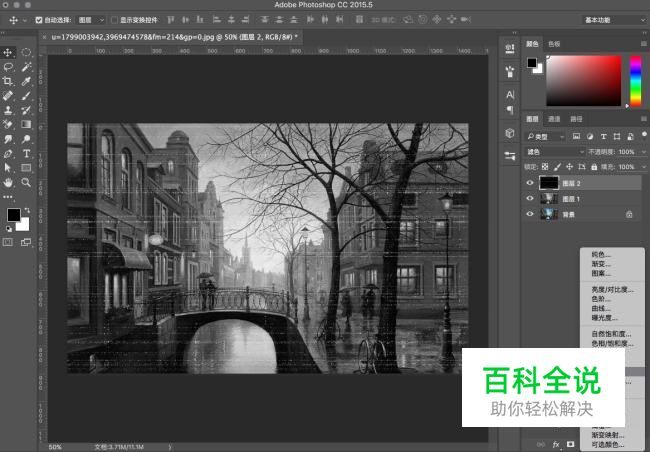This screenshot has width=650, height=452.
Task: Select the Gradient tool
Action: [x=26, y=124]
